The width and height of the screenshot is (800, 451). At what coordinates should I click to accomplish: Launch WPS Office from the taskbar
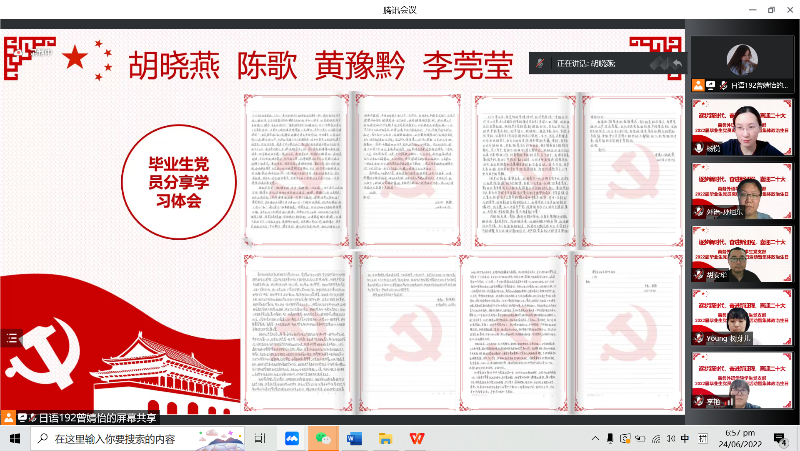tap(415, 439)
